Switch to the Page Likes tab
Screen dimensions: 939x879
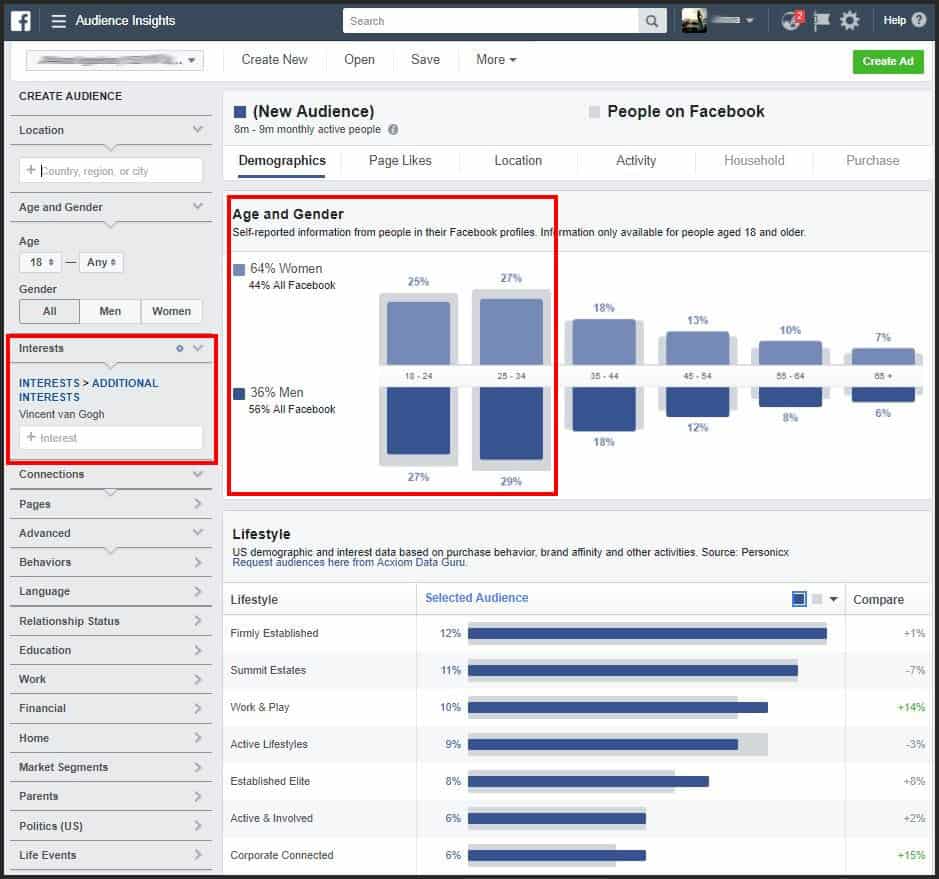(400, 160)
